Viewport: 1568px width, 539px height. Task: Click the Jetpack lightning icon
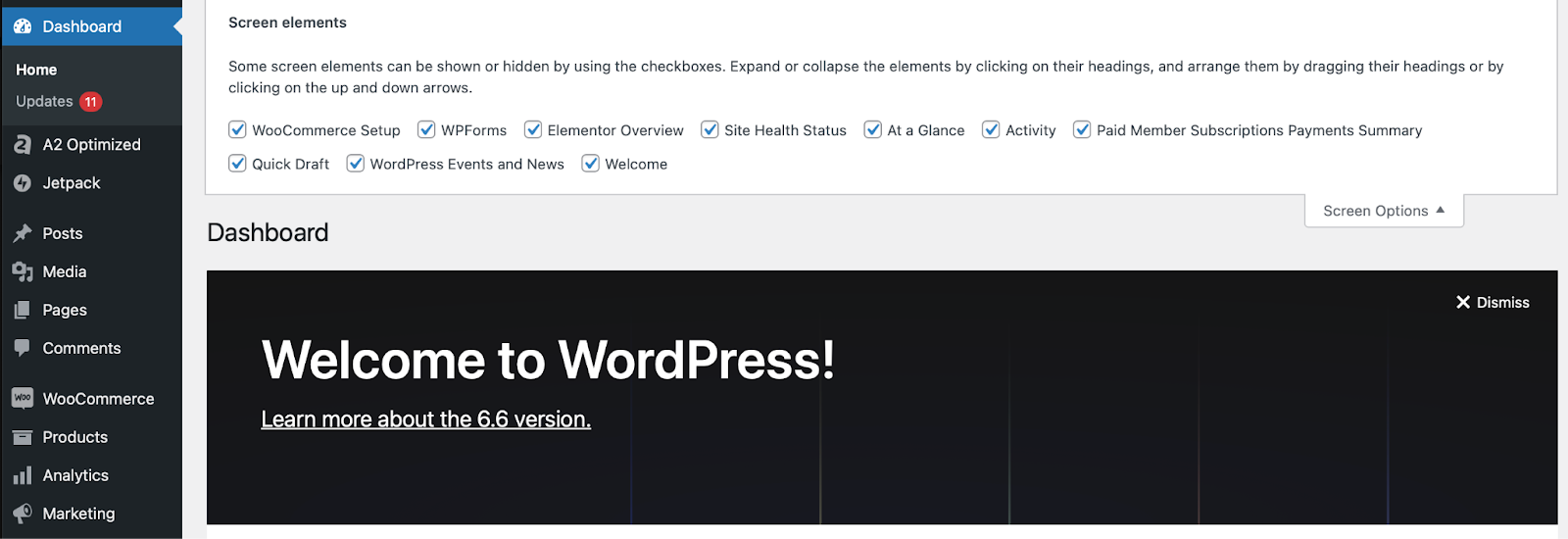coord(23,183)
